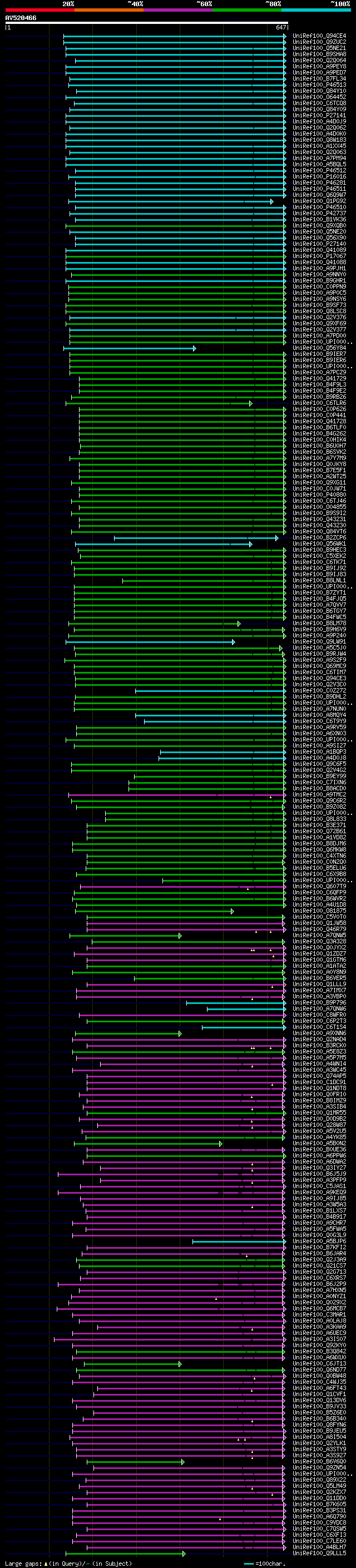Screen dimensions: 356x1568
Task: Click the purple ~60% identity legend segment
Action: coord(177,10)
